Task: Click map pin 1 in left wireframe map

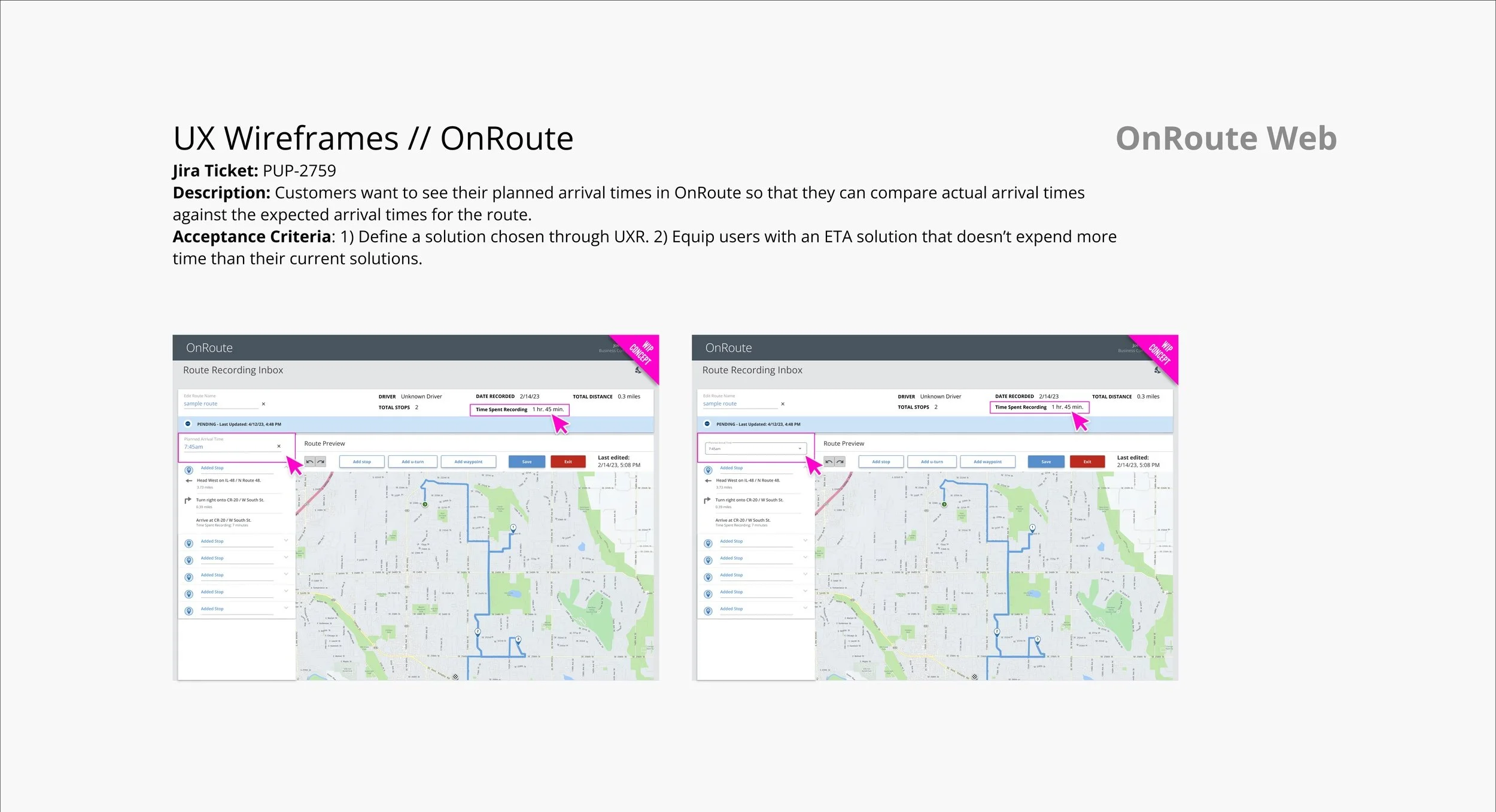Action: (513, 528)
